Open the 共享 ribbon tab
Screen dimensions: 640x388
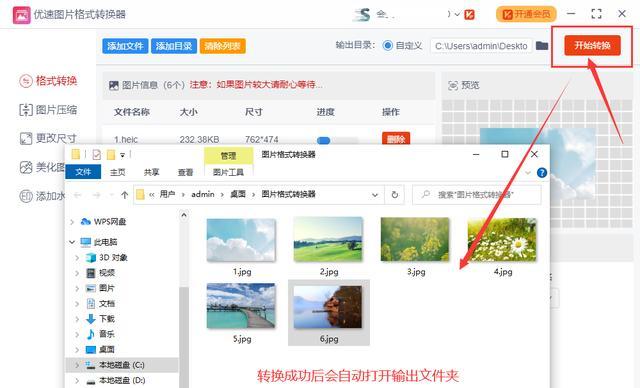pos(151,172)
